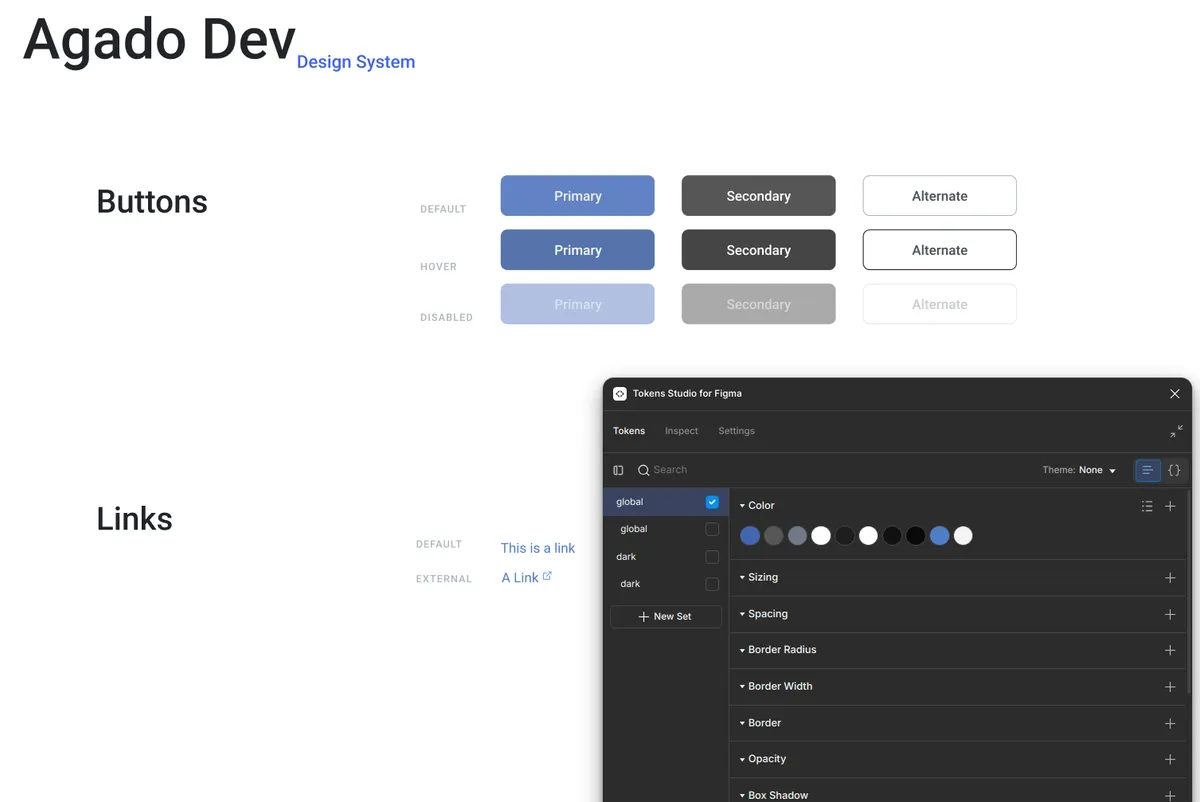Collapse the Border Radius section

click(x=744, y=650)
